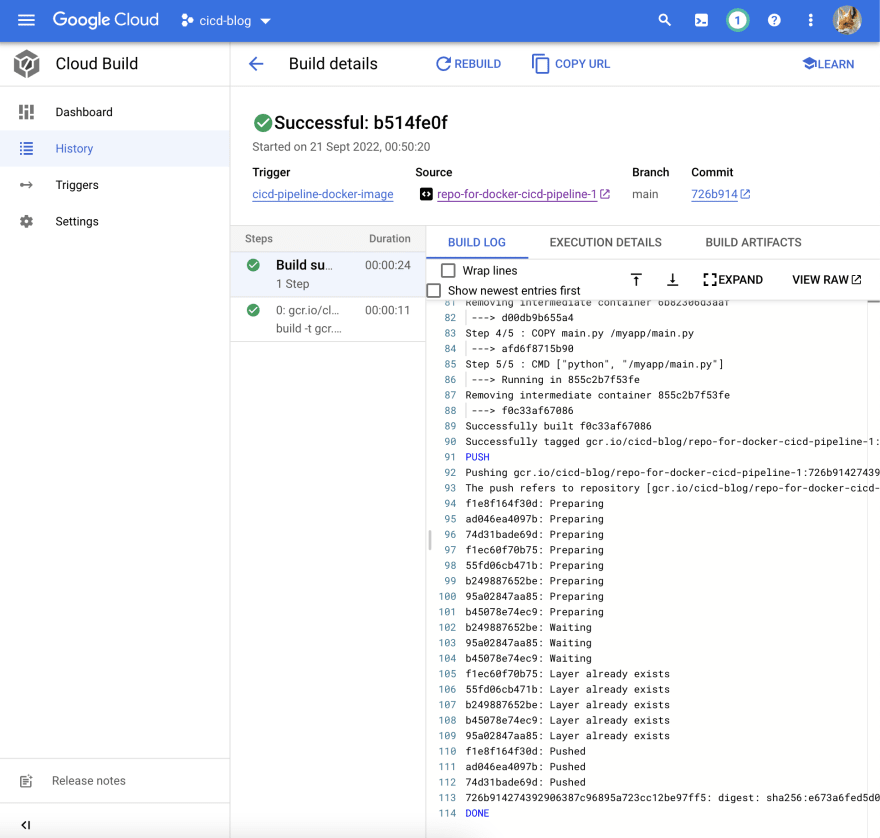Click the Duration column header
The image size is (880, 838).
(389, 239)
